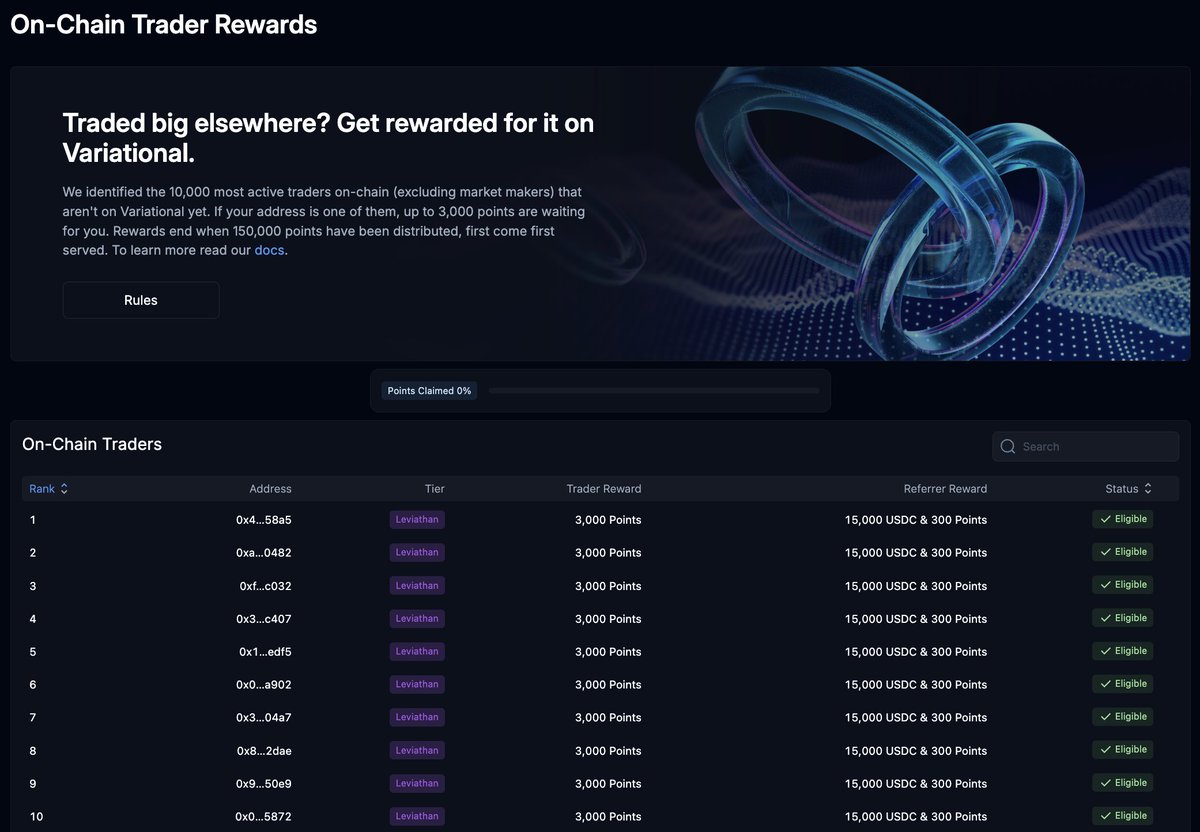Click the Points Claimed 0% badge
This screenshot has width=1200, height=832.
point(429,391)
